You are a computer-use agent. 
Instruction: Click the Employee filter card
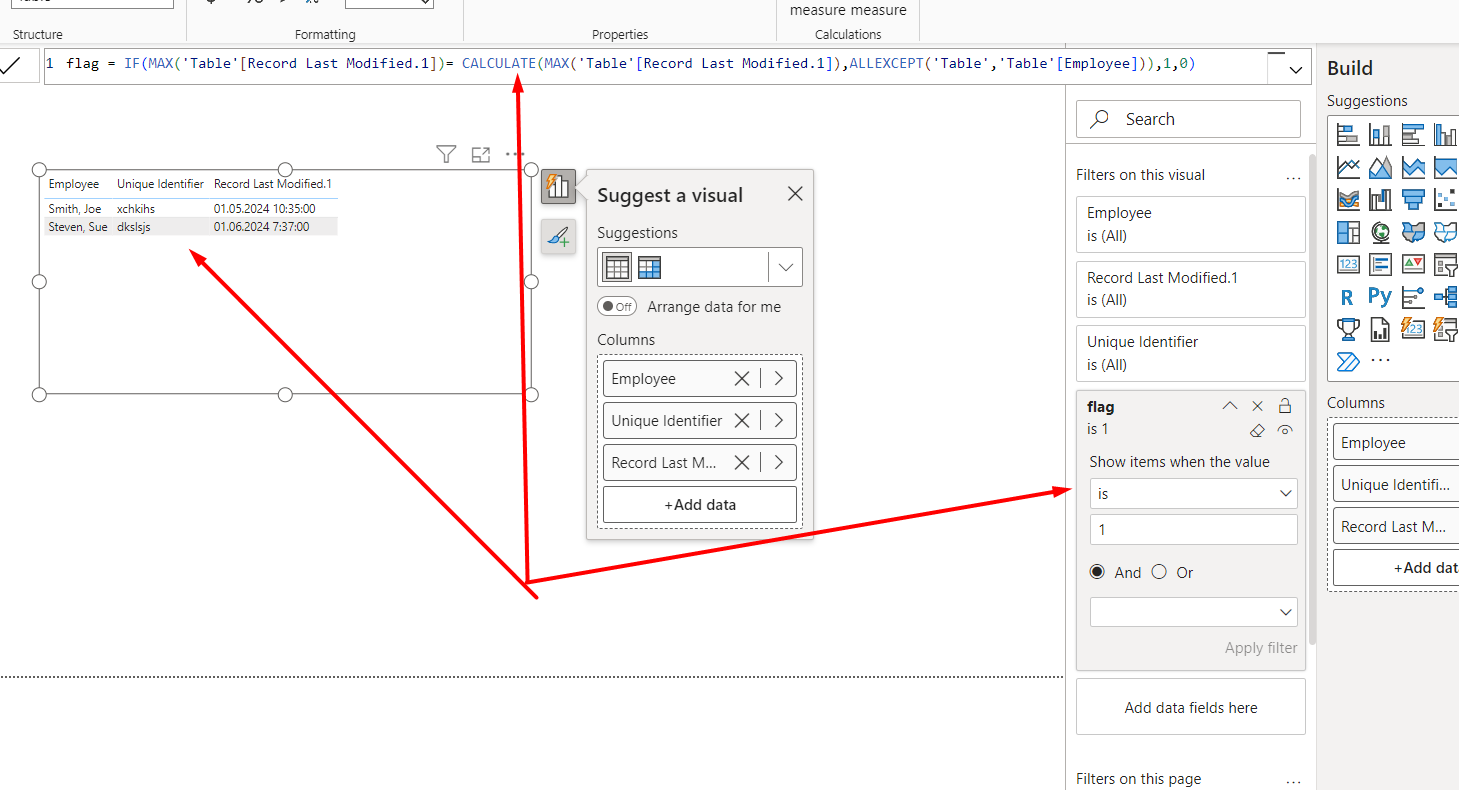[1191, 224]
